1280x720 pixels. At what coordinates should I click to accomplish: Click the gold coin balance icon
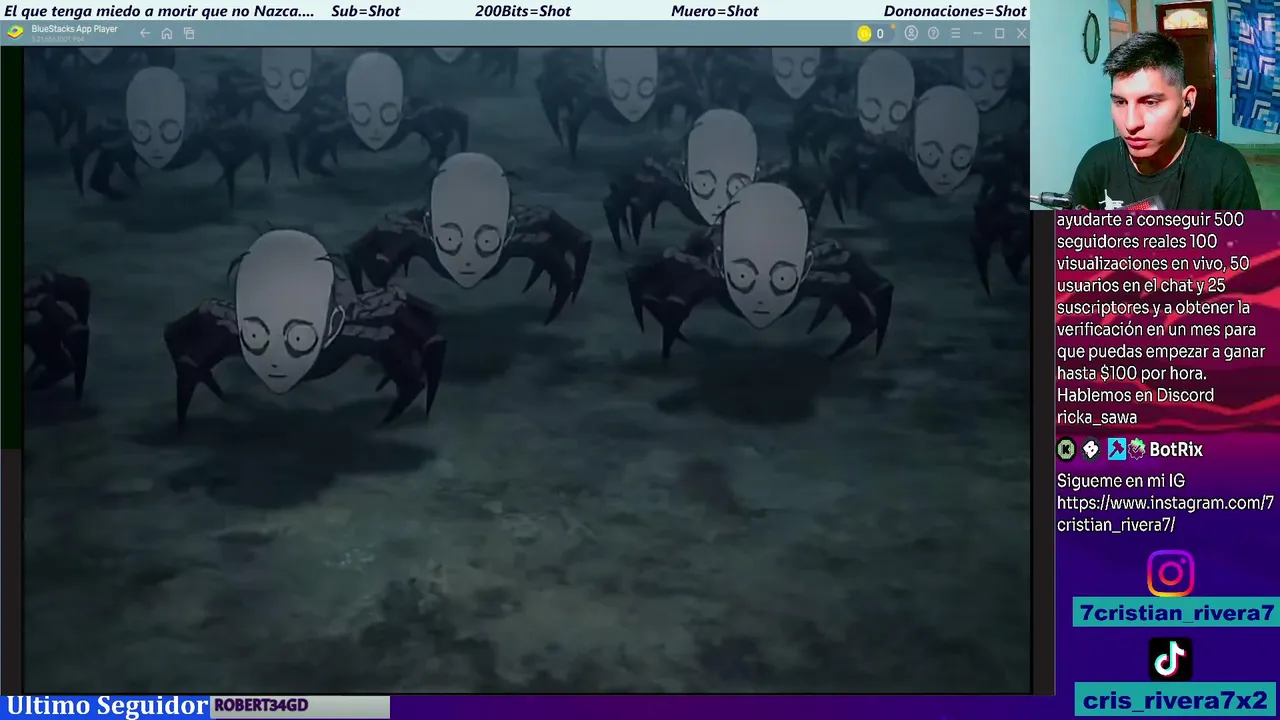coord(864,33)
